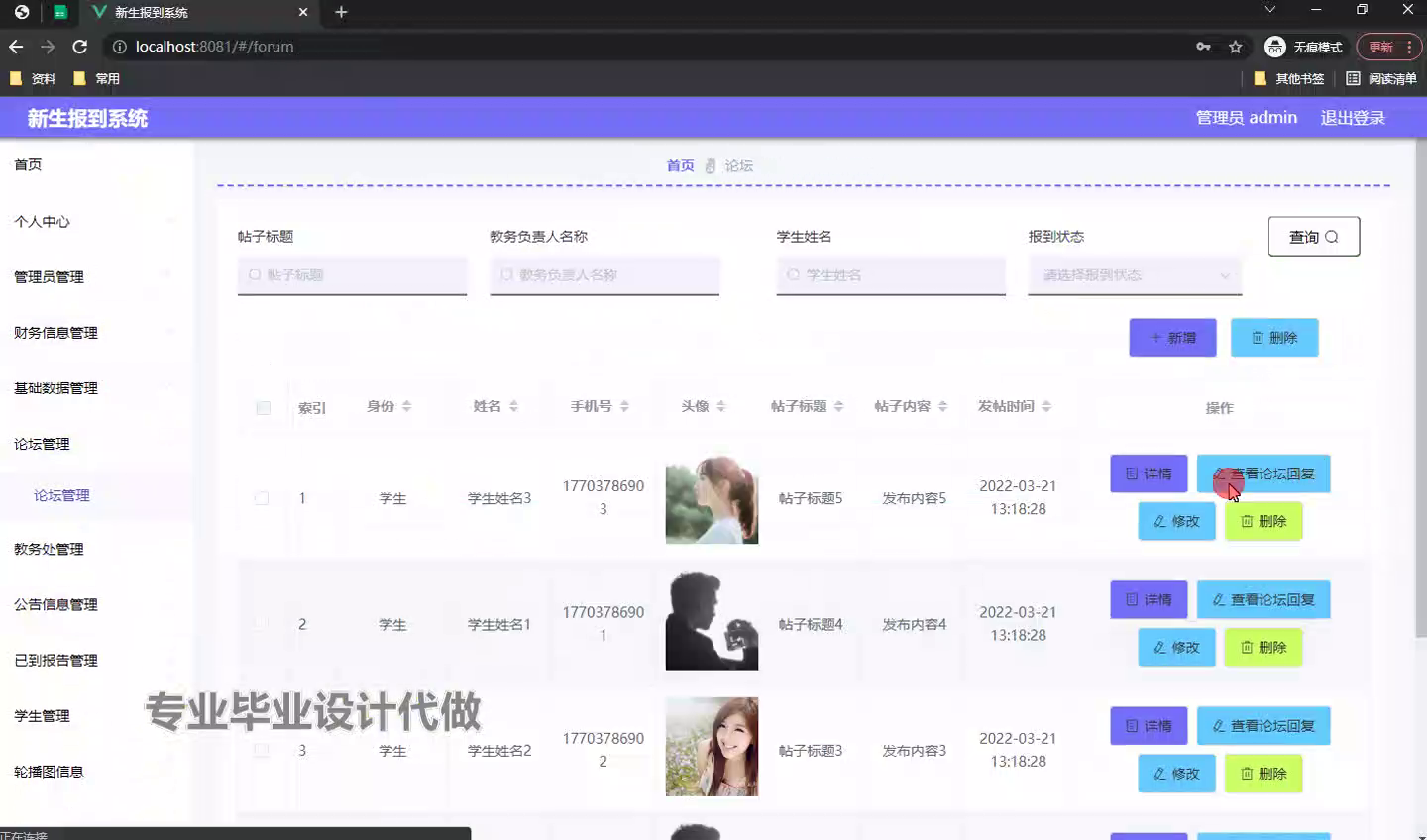Viewport: 1427px width, 840px height.
Task: Open the 报到状态 dropdown selector
Action: coord(1135,275)
